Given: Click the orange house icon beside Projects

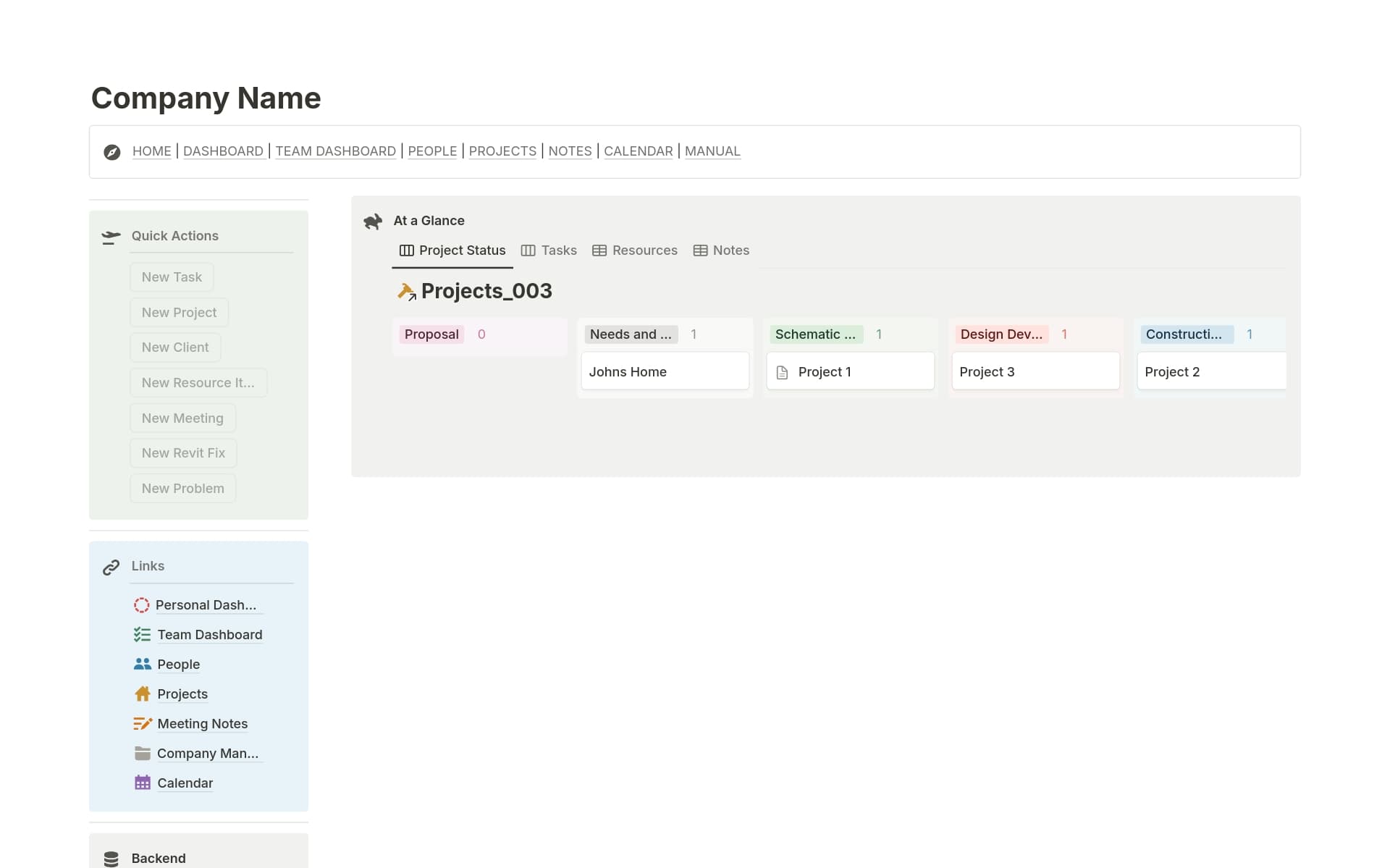Looking at the screenshot, I should coord(142,694).
